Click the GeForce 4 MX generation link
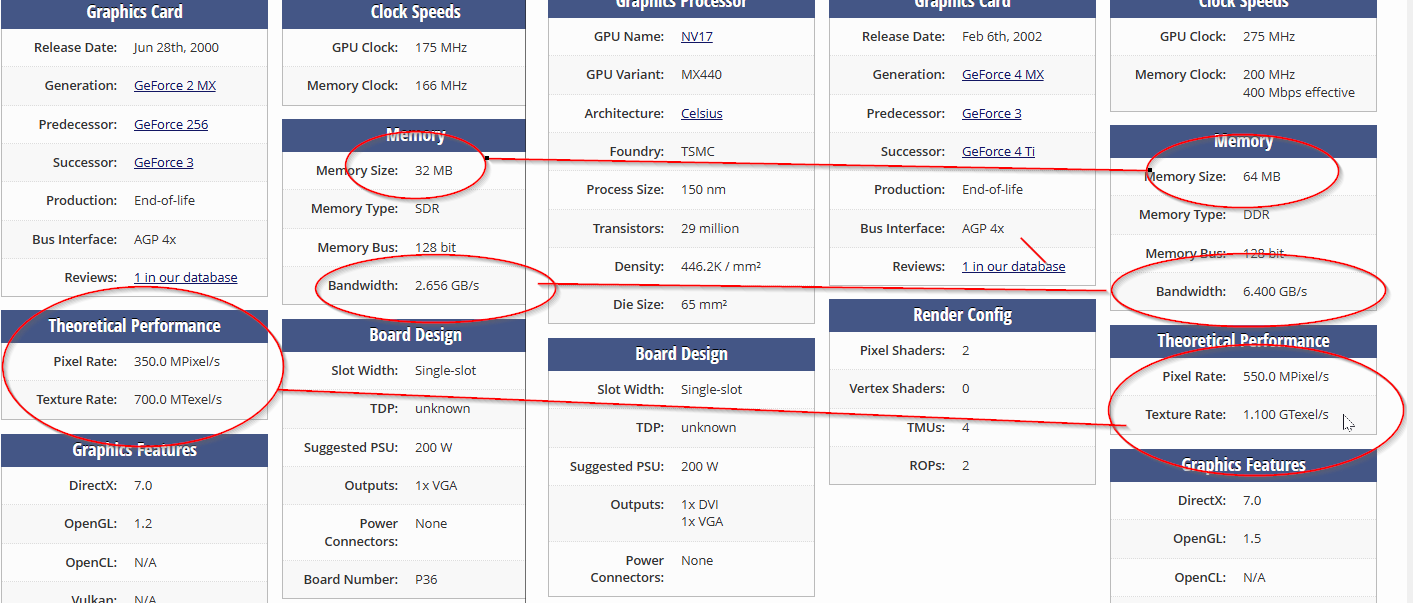The width and height of the screenshot is (1413, 603). pyautogui.click(x=1003, y=75)
